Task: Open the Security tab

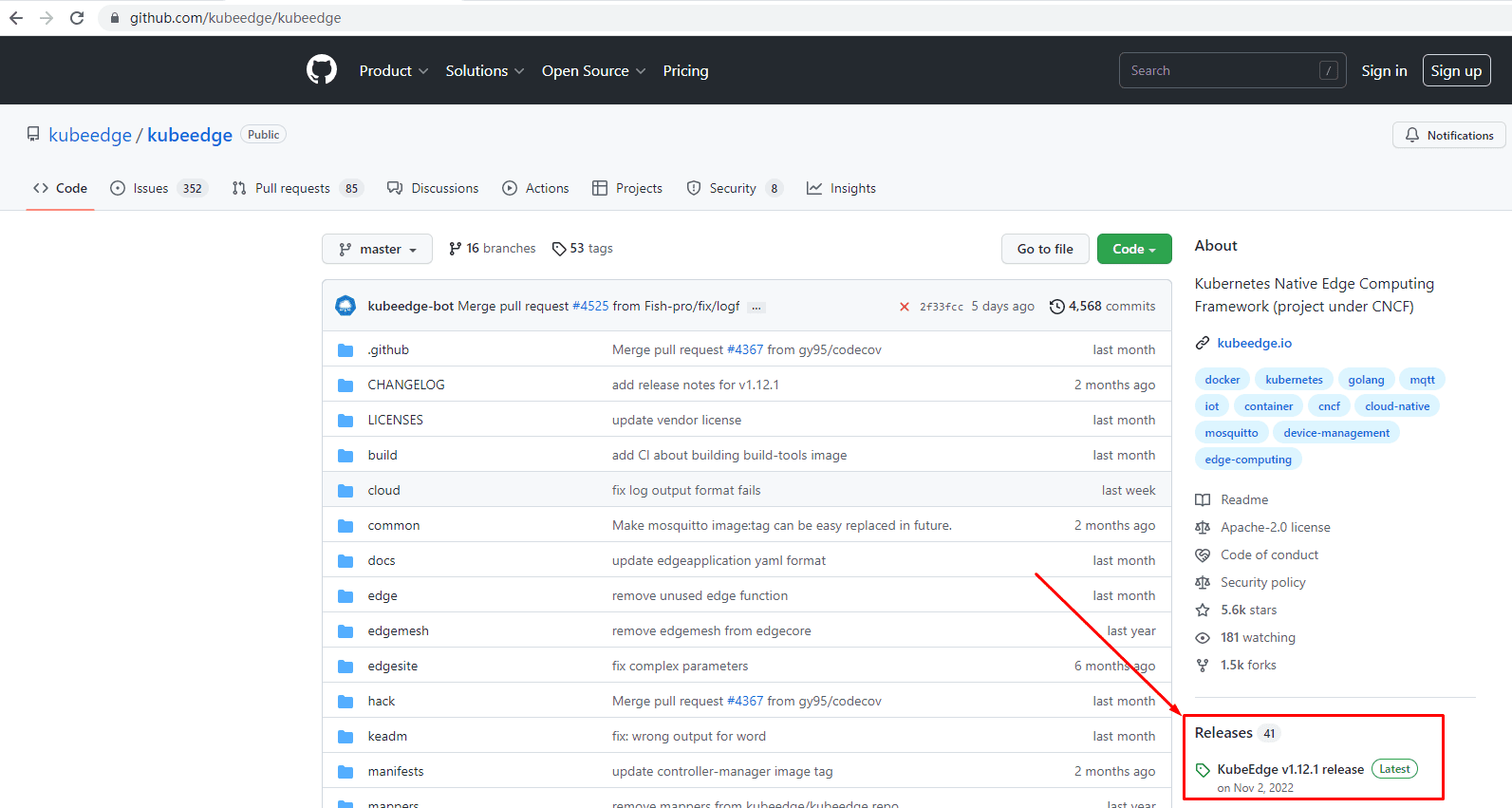Action: pyautogui.click(x=735, y=188)
